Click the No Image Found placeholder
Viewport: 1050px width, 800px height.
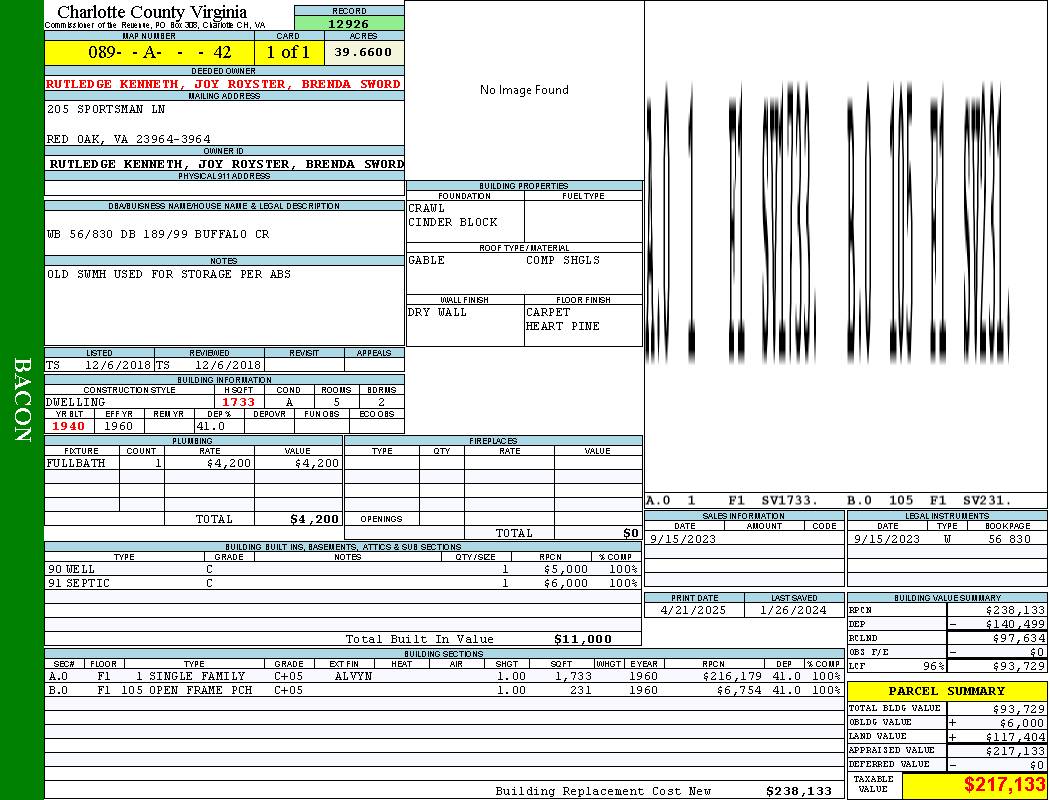(524, 90)
